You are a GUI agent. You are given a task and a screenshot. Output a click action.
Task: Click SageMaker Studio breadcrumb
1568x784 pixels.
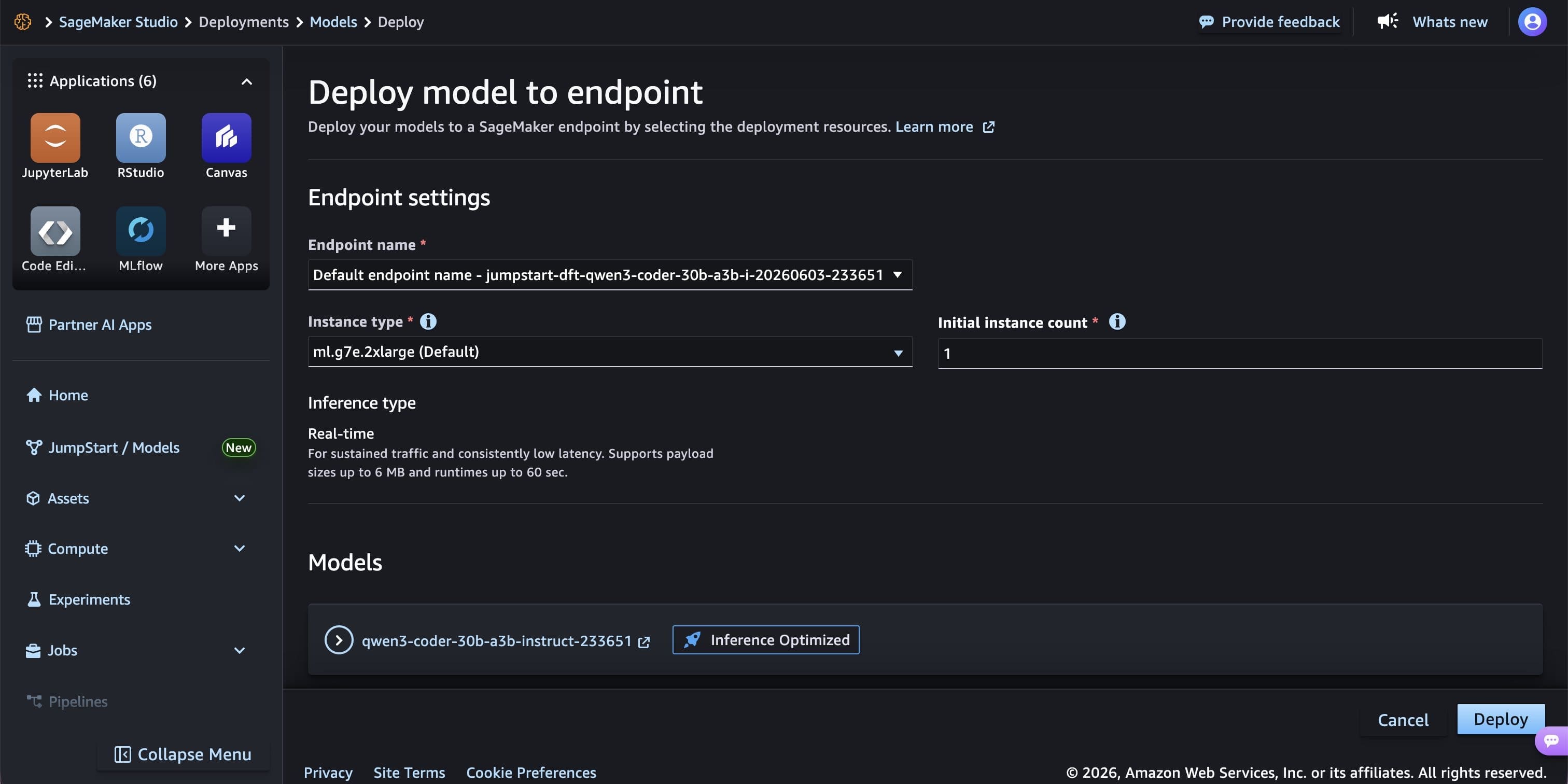(x=118, y=22)
